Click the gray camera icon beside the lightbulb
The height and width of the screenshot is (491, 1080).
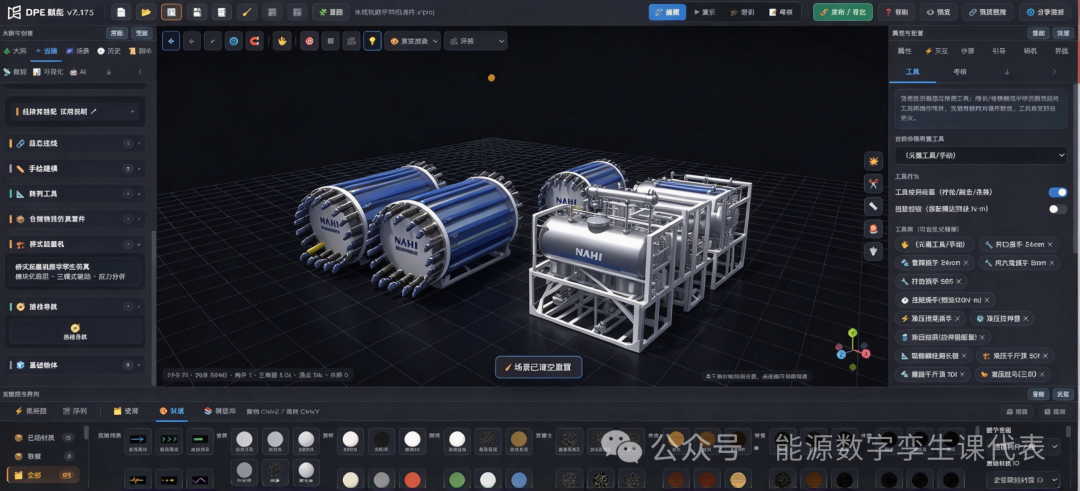coord(351,41)
